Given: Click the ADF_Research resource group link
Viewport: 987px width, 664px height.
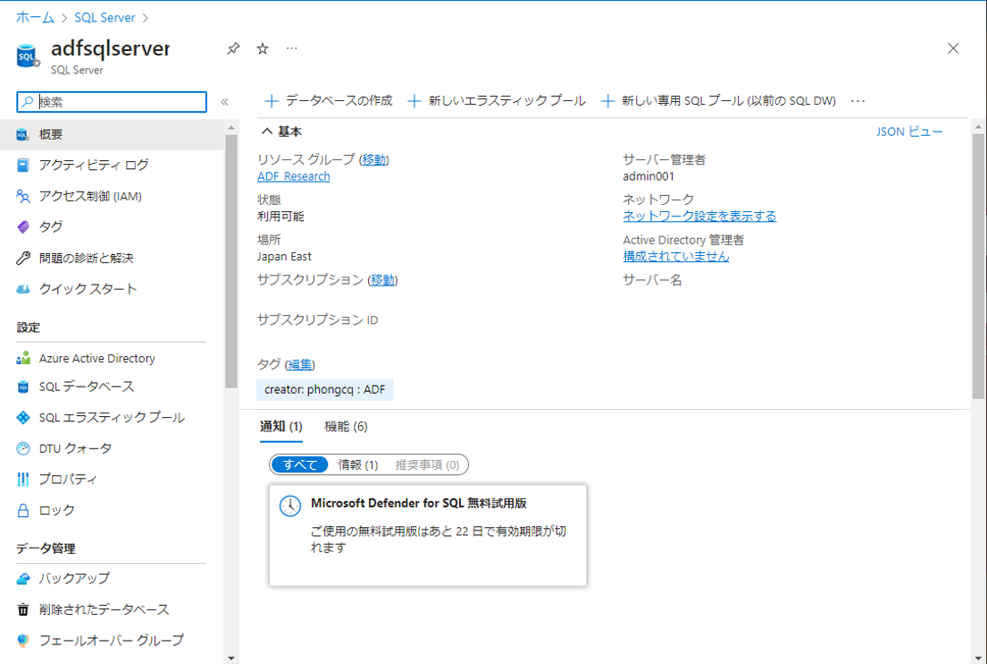Looking at the screenshot, I should (293, 177).
